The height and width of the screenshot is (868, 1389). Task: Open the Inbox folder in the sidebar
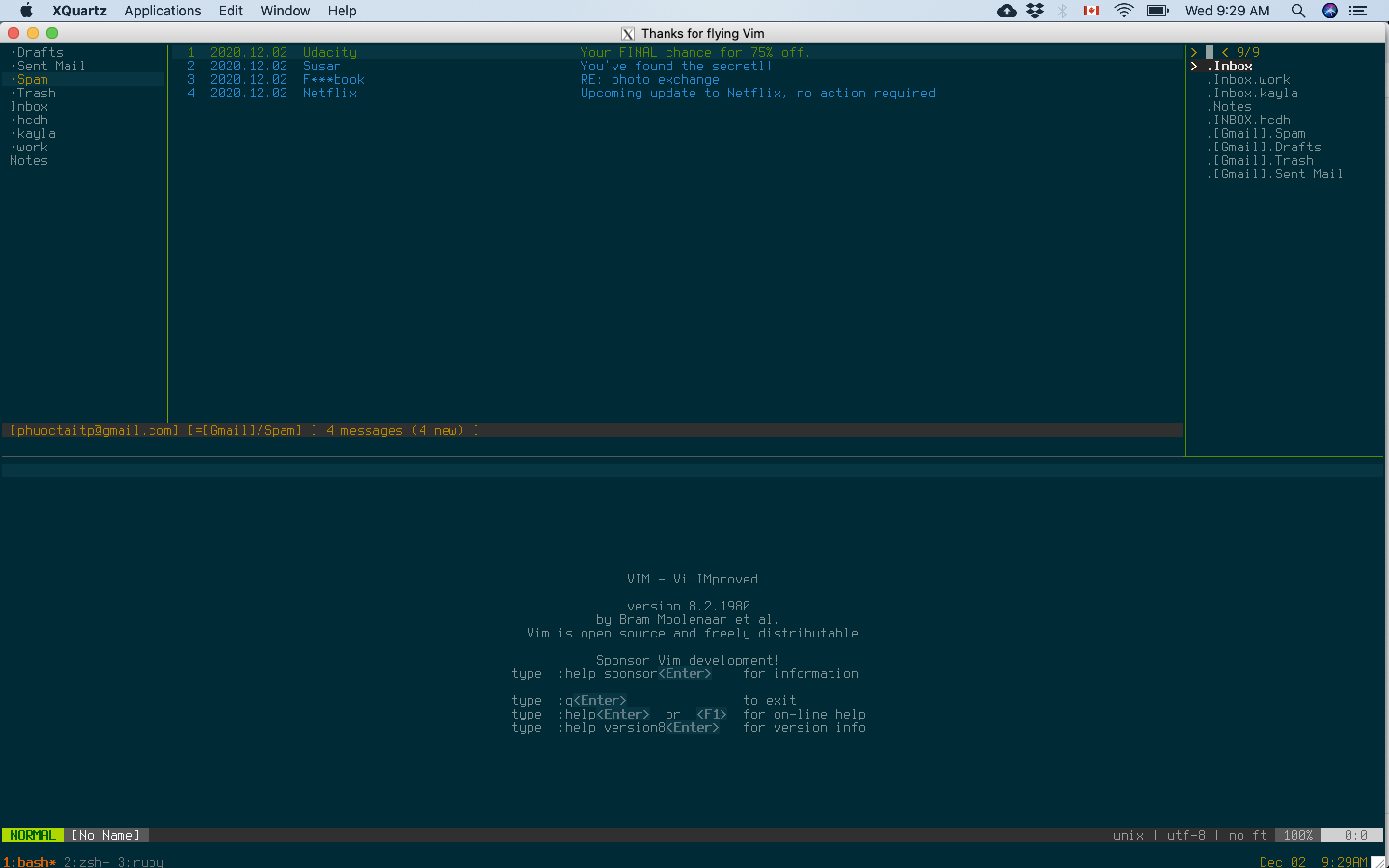pos(29,106)
